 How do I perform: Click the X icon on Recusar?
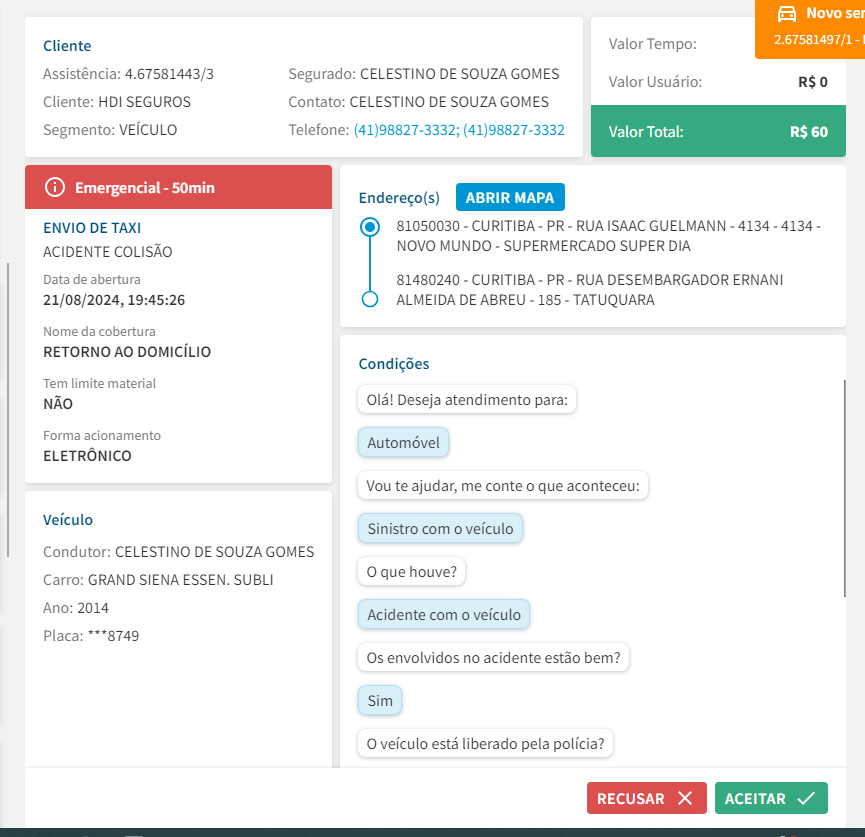tap(685, 798)
